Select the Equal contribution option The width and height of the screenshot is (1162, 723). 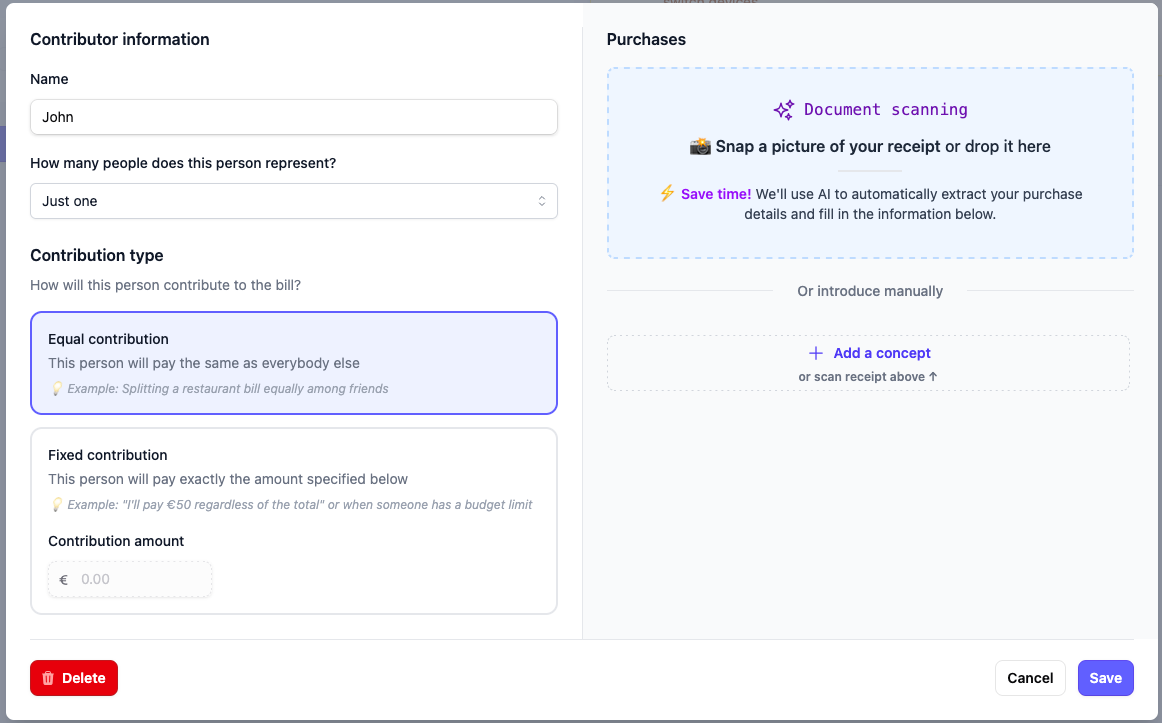point(294,362)
